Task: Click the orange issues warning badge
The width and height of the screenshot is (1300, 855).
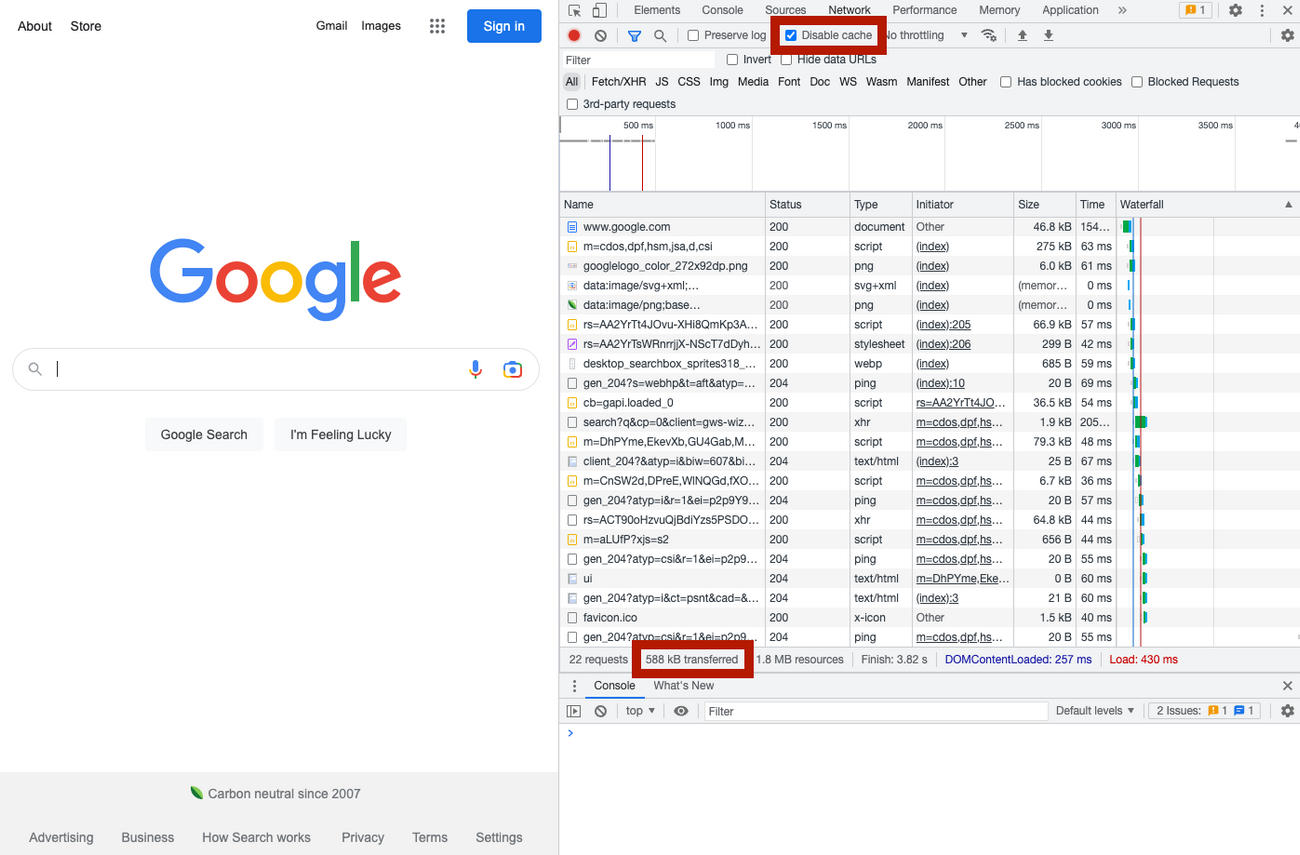Action: pos(1193,10)
